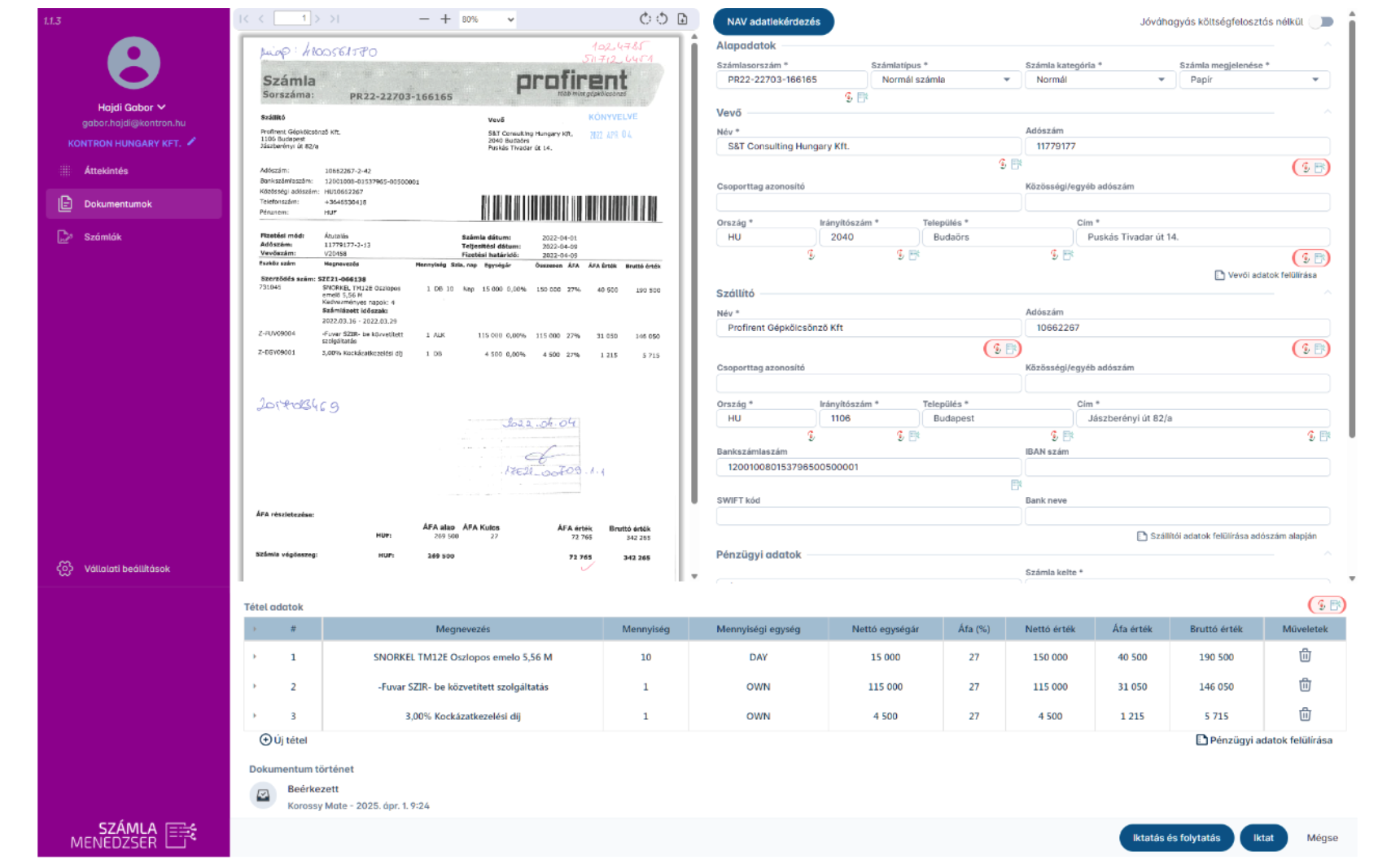
Task: Open the Számlatípus dropdown
Action: 945,80
